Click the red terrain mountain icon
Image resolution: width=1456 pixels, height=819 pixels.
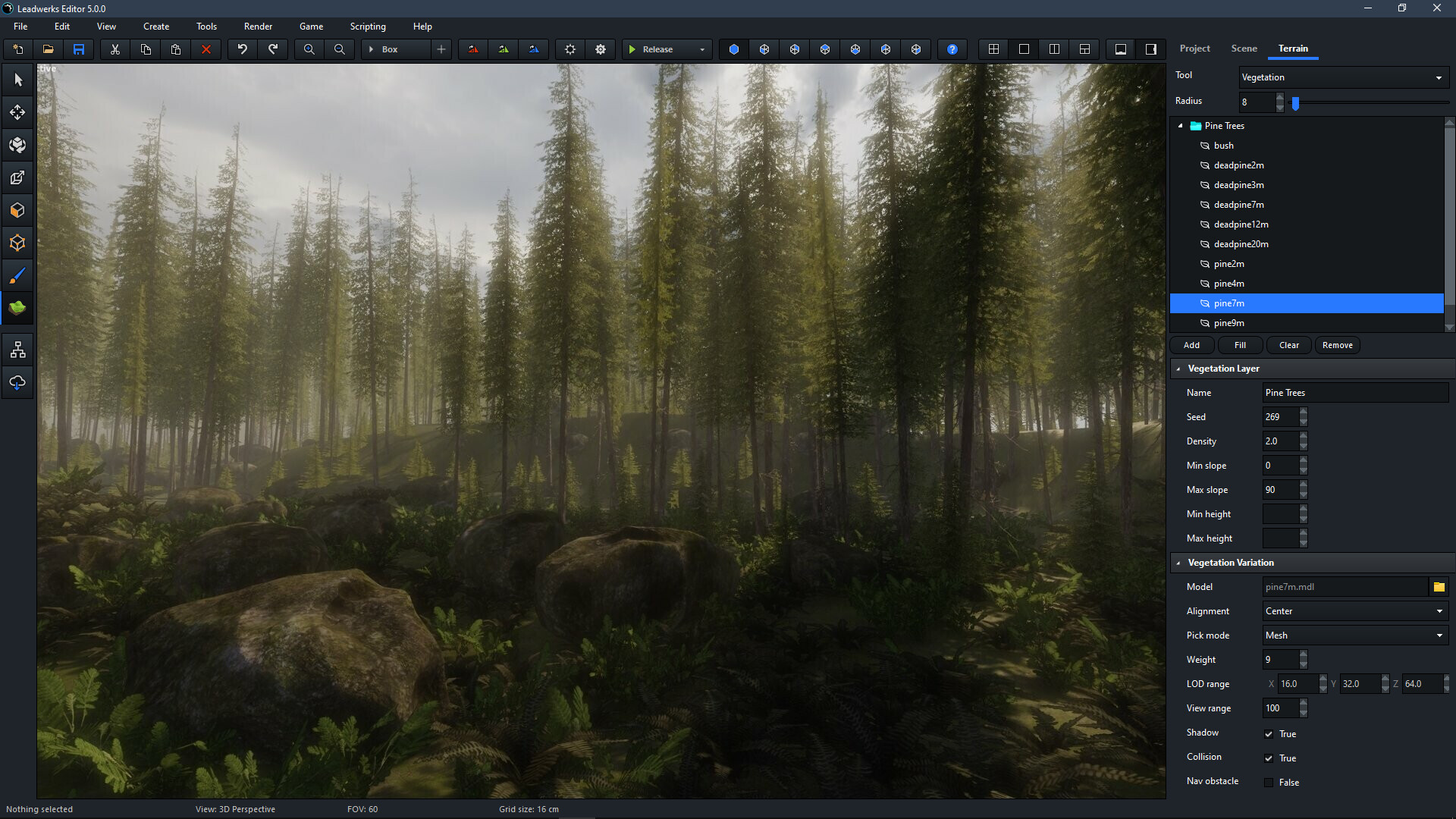pyautogui.click(x=472, y=49)
